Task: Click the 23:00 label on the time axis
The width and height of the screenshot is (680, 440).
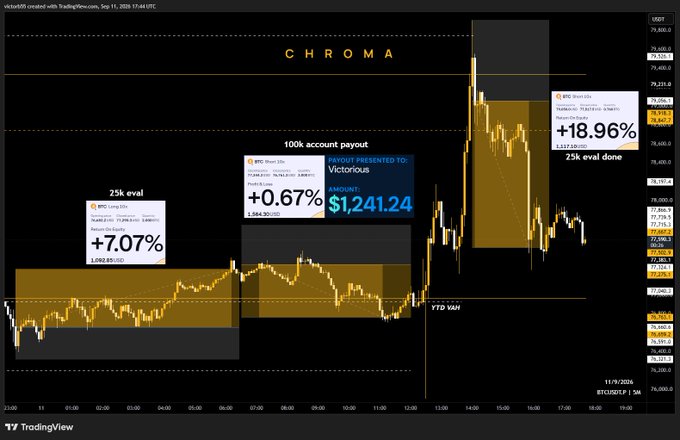Action: click(10, 408)
